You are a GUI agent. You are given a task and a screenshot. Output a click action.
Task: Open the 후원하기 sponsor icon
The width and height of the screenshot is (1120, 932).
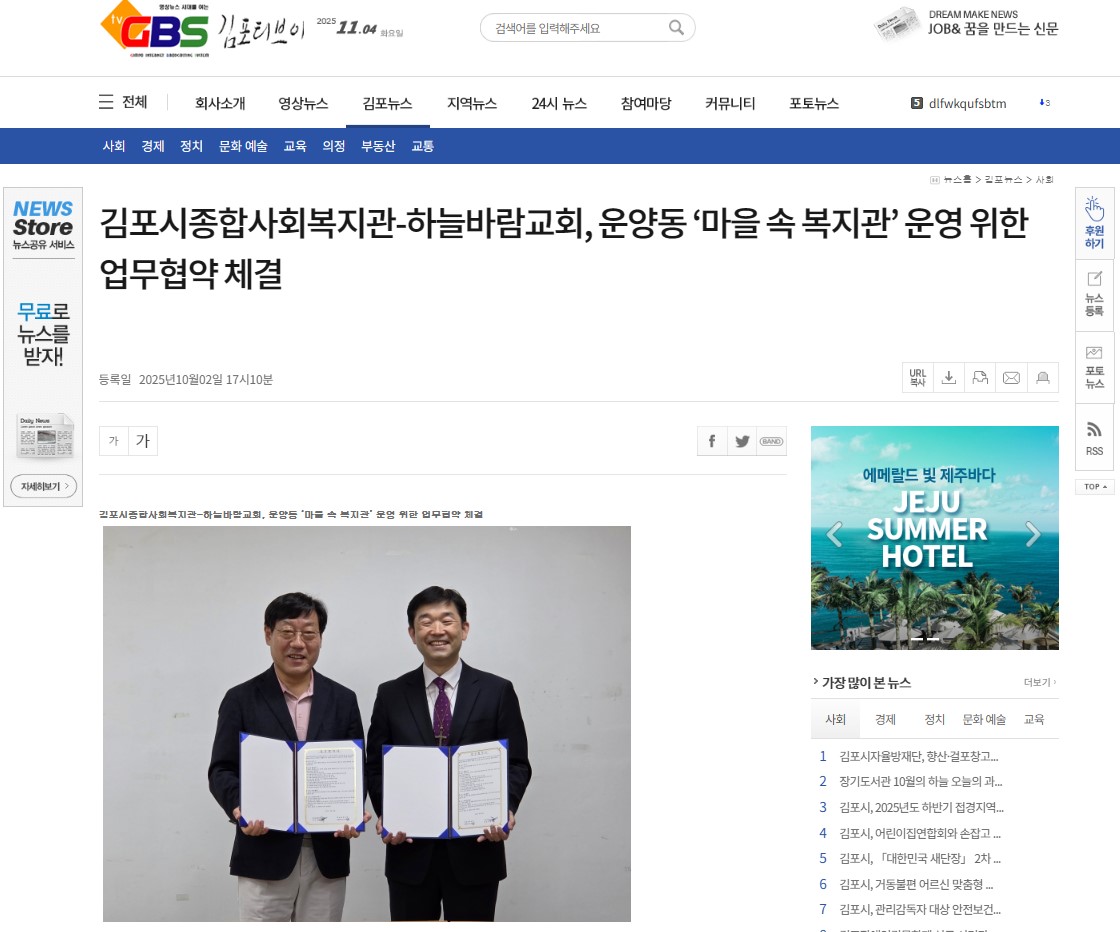coord(1094,223)
